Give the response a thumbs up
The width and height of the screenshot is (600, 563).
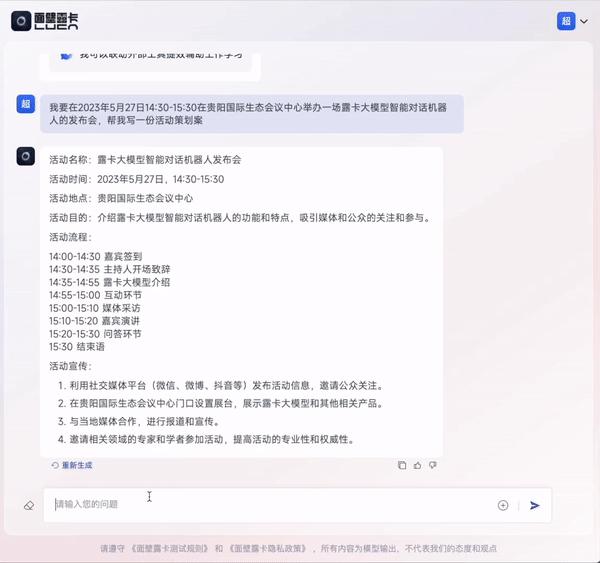pyautogui.click(x=417, y=465)
